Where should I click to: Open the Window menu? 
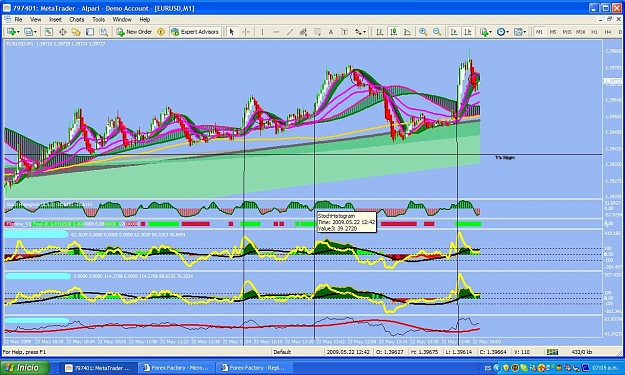[x=122, y=20]
